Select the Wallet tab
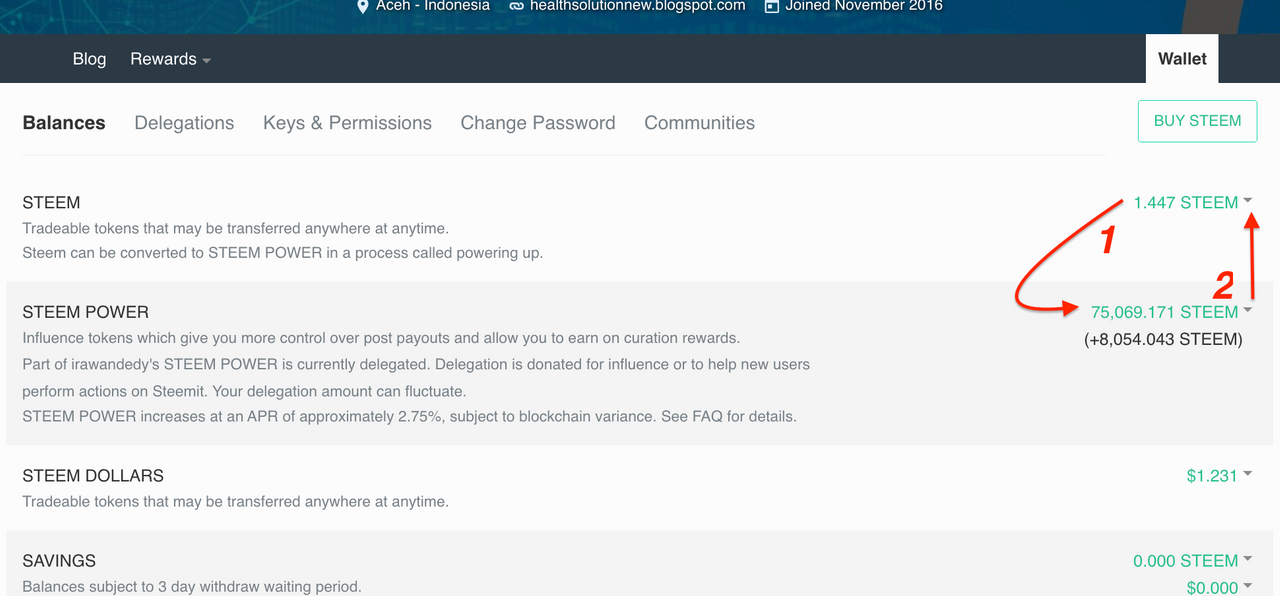1280x596 pixels. pyautogui.click(x=1182, y=59)
